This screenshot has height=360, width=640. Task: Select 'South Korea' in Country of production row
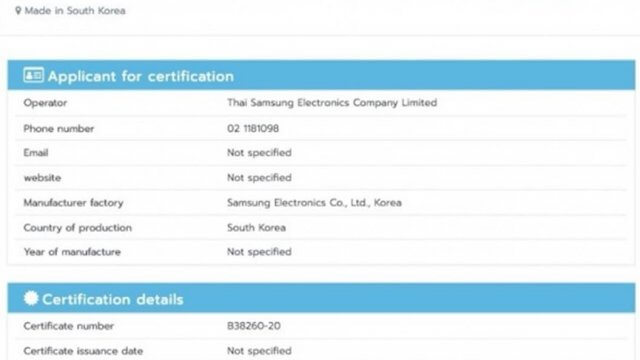click(x=256, y=228)
